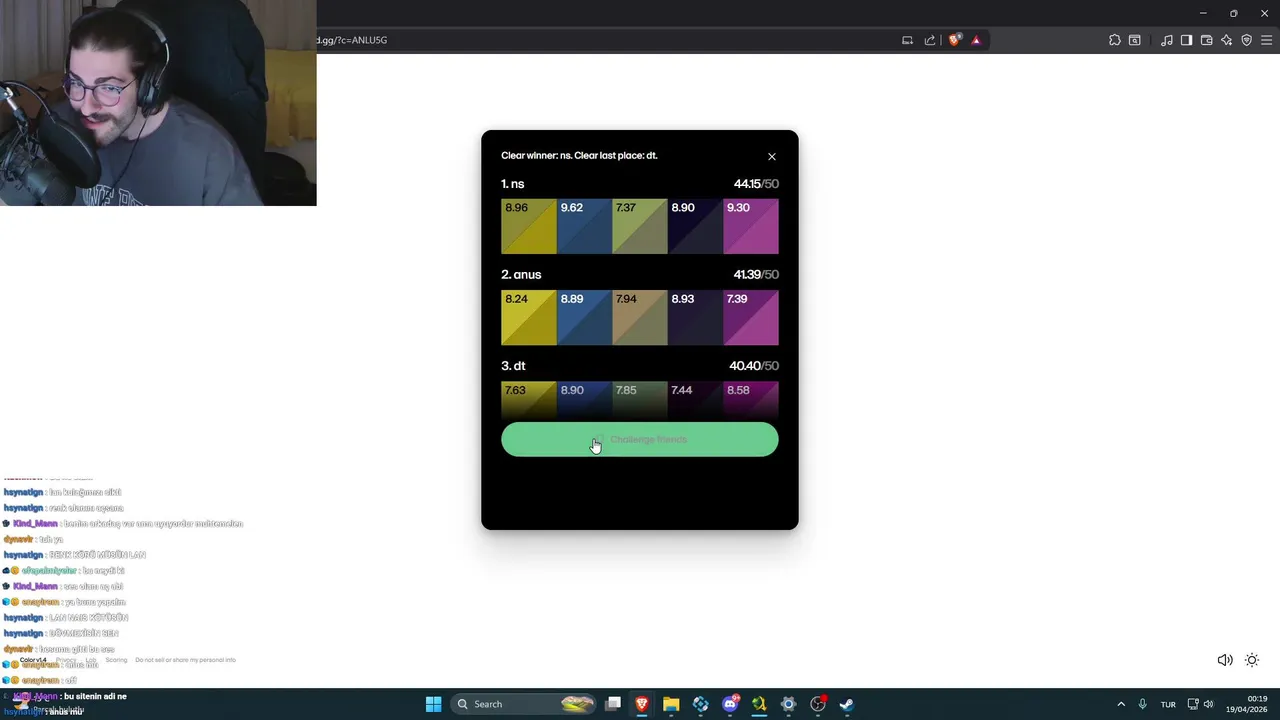Open Brave Rewards triangle icon
This screenshot has width=1280, height=720.
point(976,40)
